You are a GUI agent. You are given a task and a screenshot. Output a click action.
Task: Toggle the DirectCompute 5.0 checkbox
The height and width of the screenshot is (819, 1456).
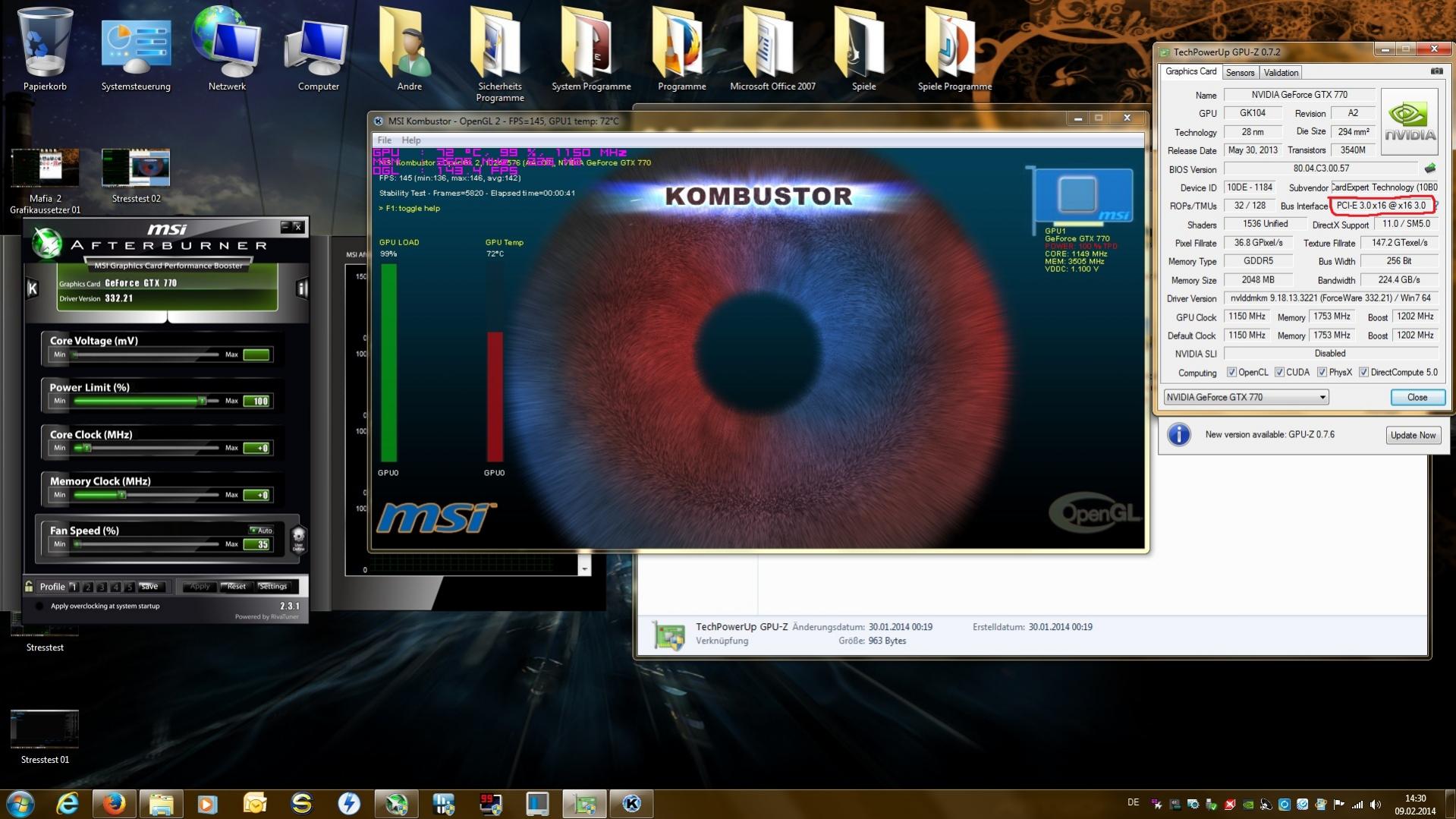pos(1363,373)
